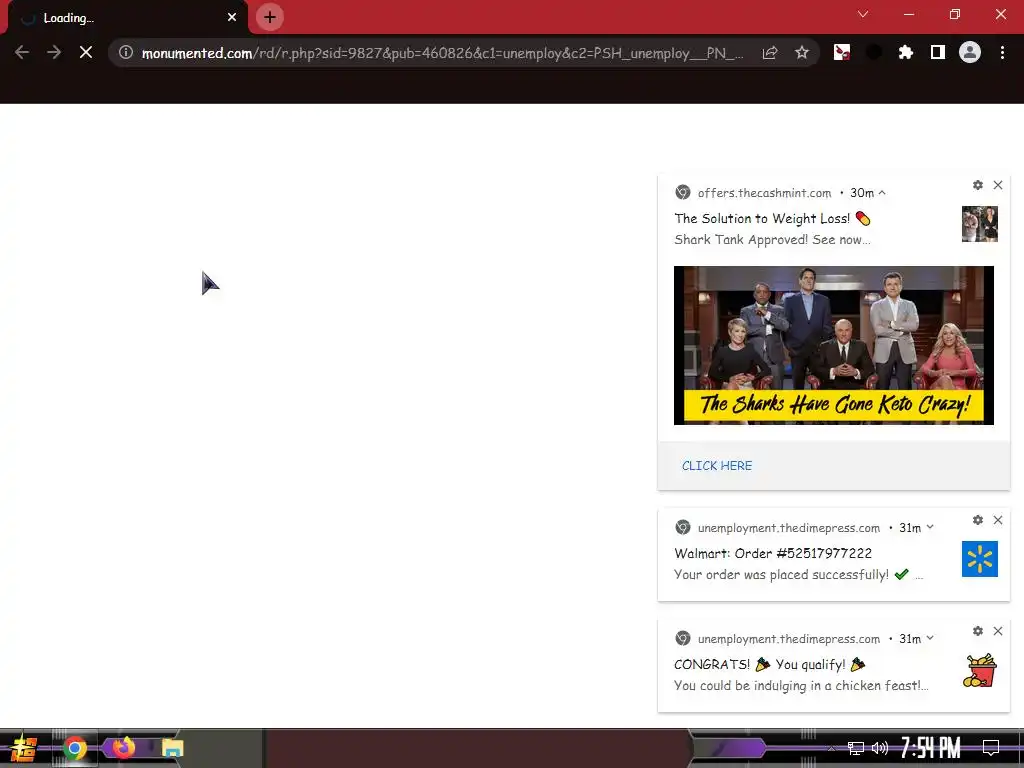Stop loading the page with X button
The height and width of the screenshot is (768, 1024).
(86, 52)
